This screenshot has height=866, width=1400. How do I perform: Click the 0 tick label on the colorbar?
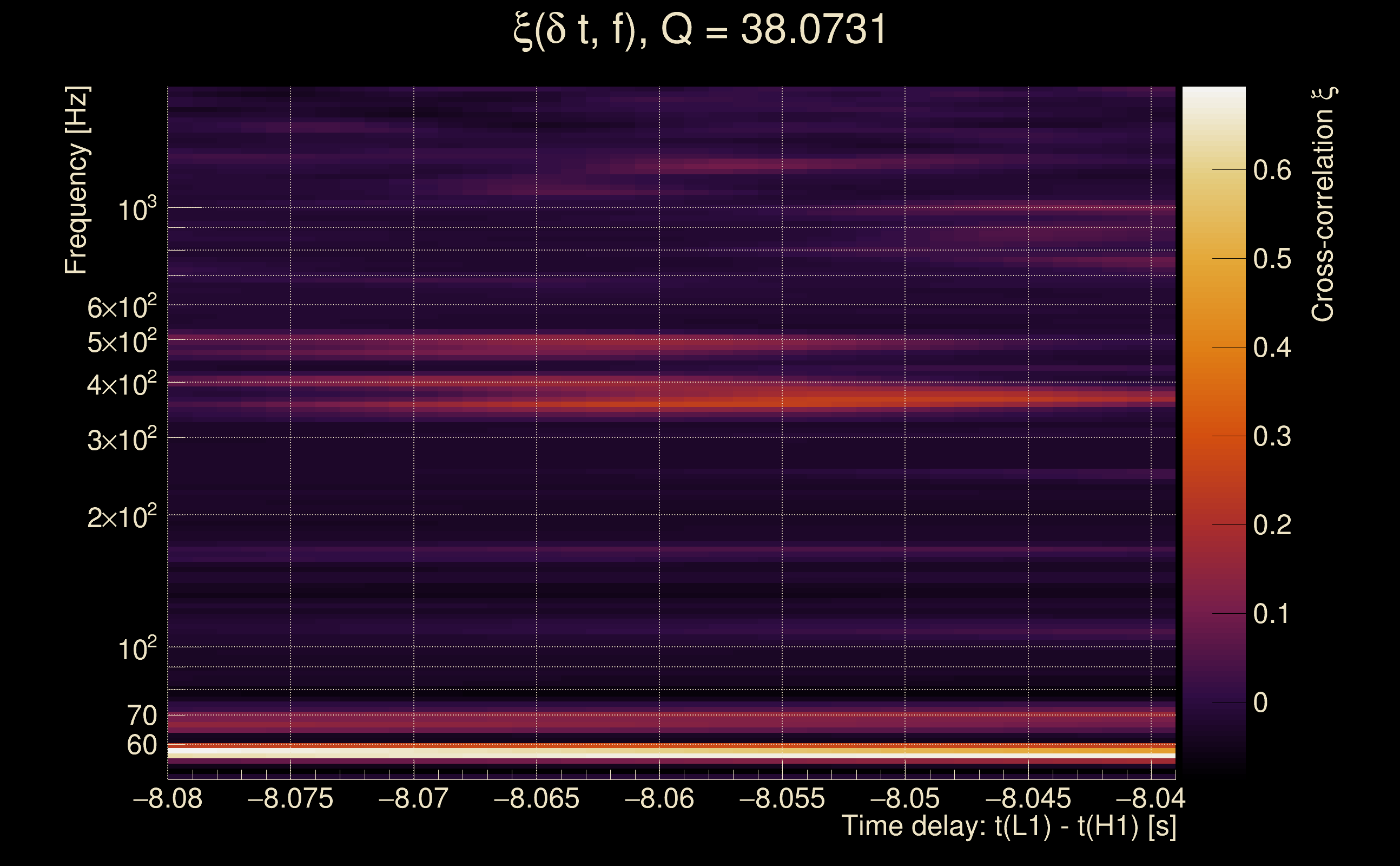tap(1260, 703)
